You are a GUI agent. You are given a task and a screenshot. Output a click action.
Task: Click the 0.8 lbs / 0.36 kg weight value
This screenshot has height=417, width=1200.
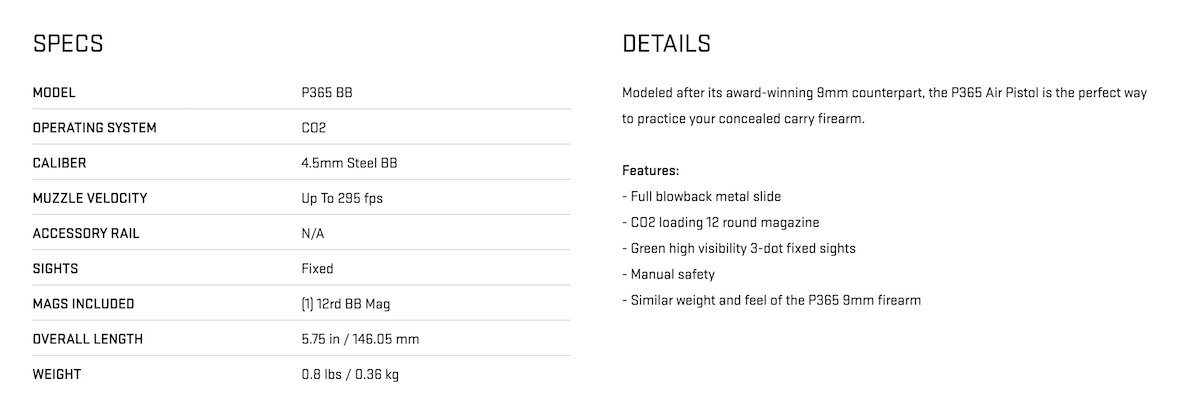(352, 374)
